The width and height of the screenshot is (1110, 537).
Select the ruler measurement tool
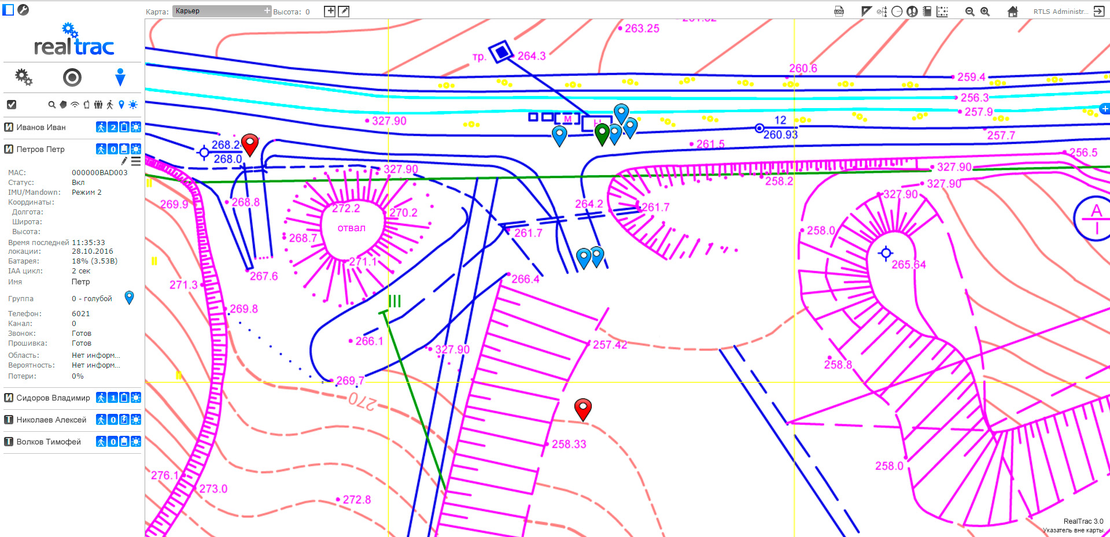point(866,12)
